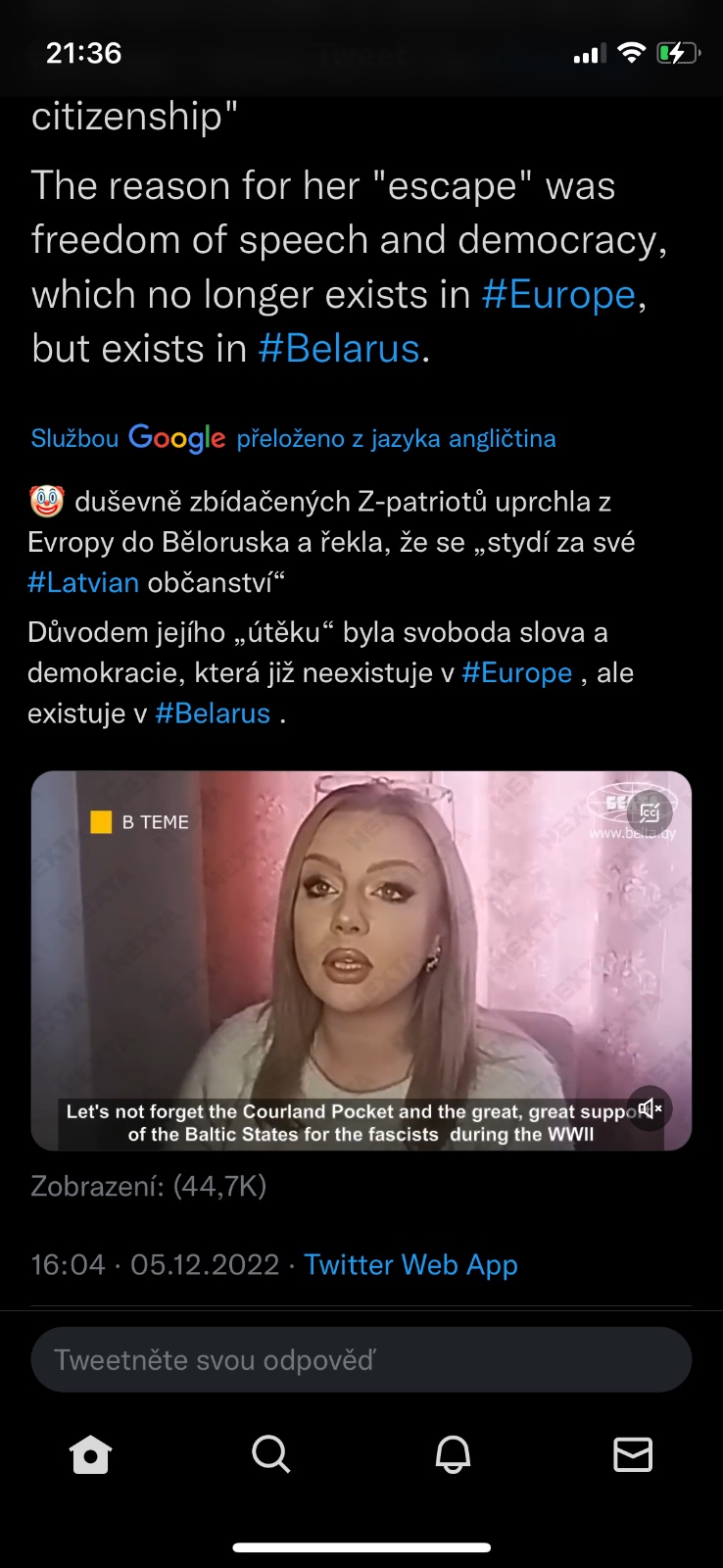Play the embedded tweet video

tap(361, 960)
